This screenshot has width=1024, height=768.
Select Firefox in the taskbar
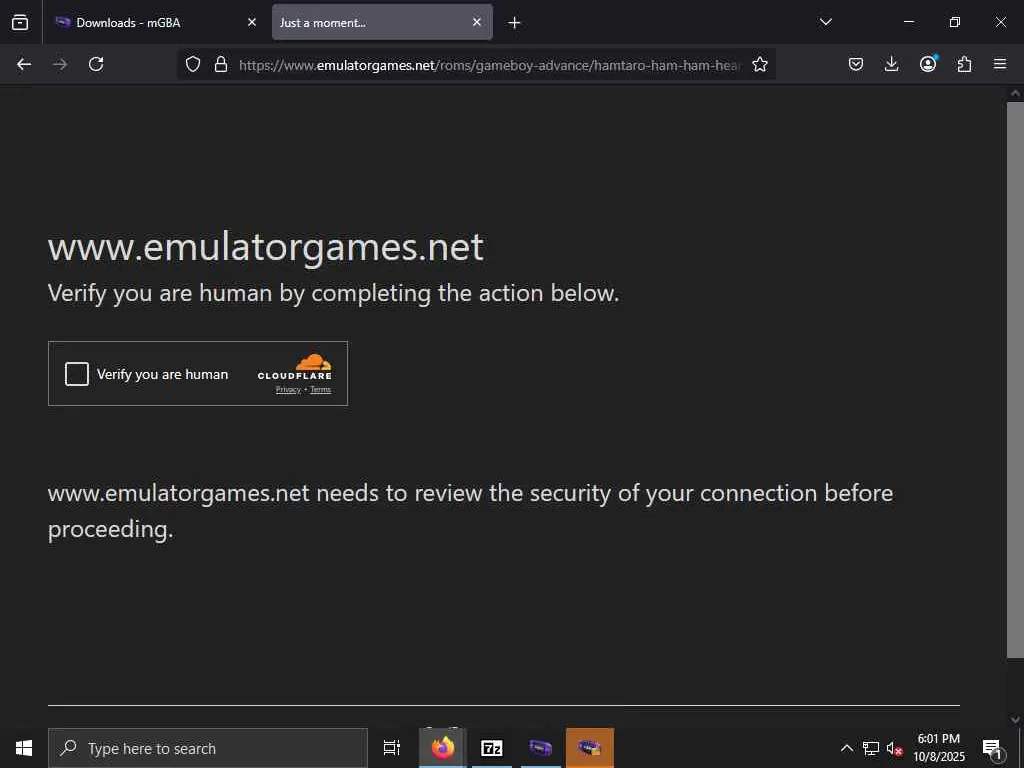point(443,748)
